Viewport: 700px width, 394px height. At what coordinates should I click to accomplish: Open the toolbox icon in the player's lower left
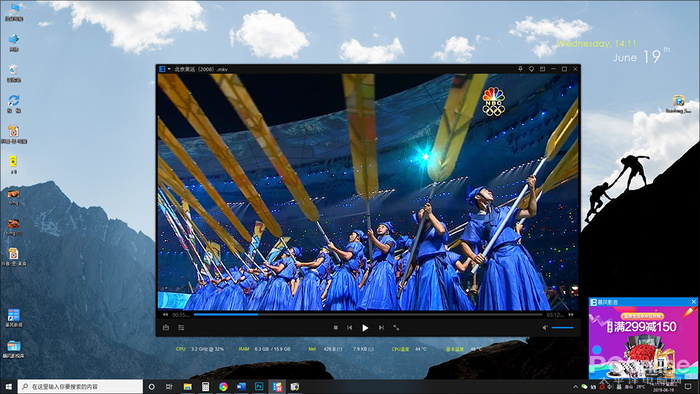click(x=166, y=328)
